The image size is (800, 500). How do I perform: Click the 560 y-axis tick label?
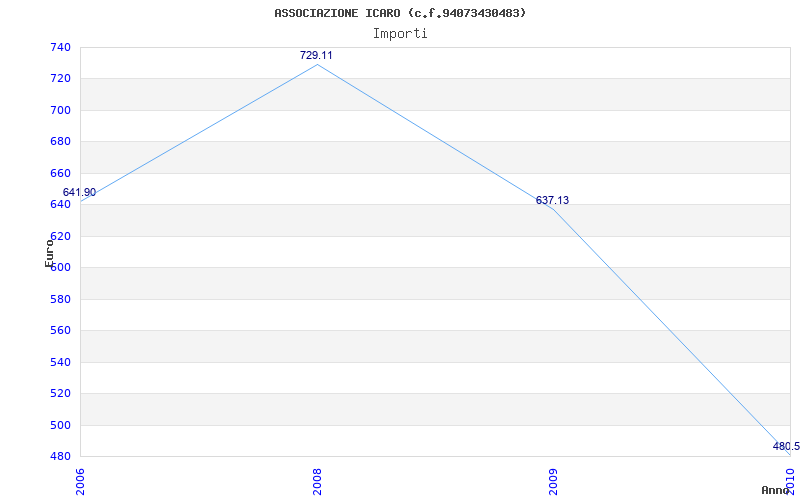coord(61,331)
